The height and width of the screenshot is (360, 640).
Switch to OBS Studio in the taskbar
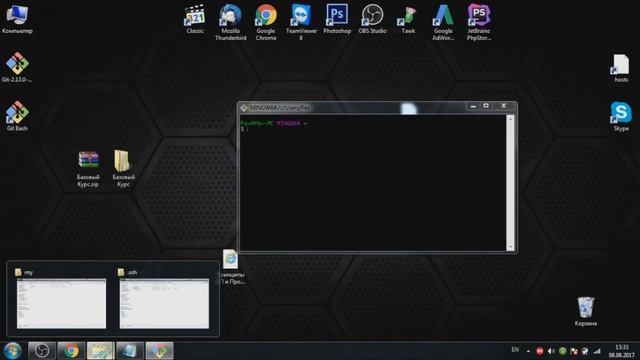[42, 351]
